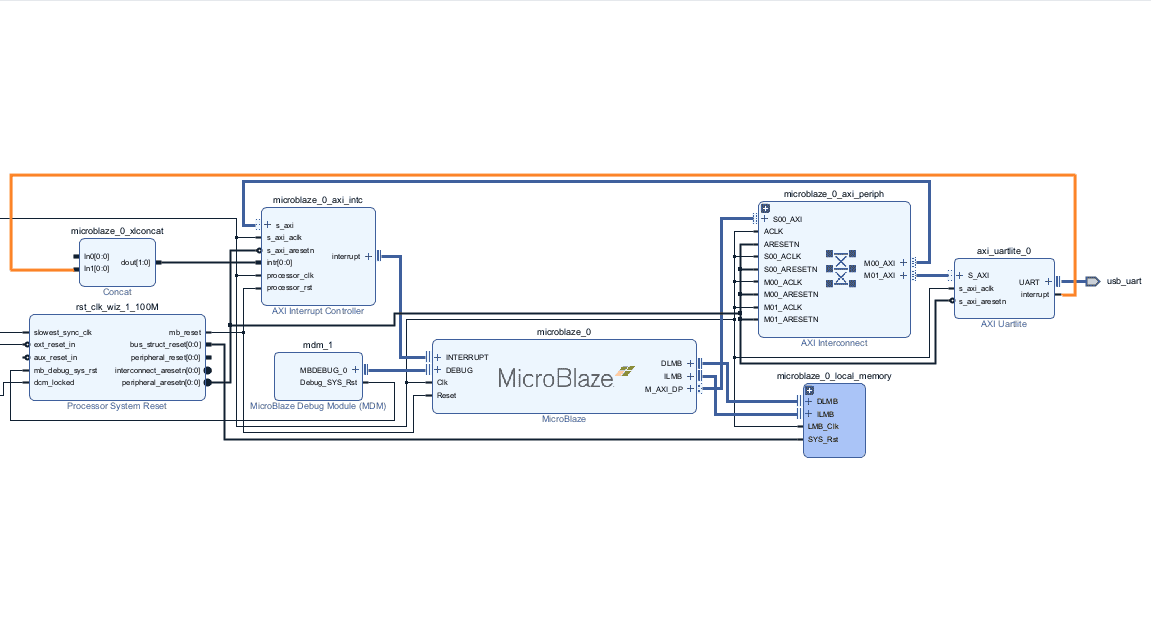Expand the S00_AXI interface pin
This screenshot has width=1151, height=635.
point(765,219)
